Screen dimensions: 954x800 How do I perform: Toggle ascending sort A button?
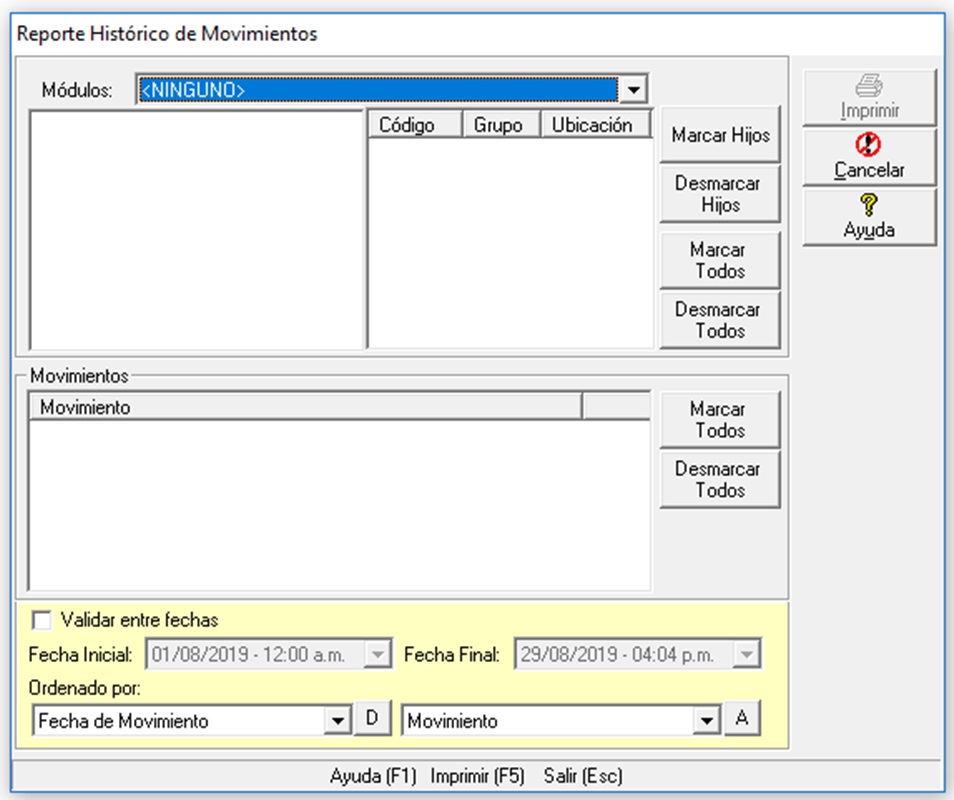pos(742,718)
